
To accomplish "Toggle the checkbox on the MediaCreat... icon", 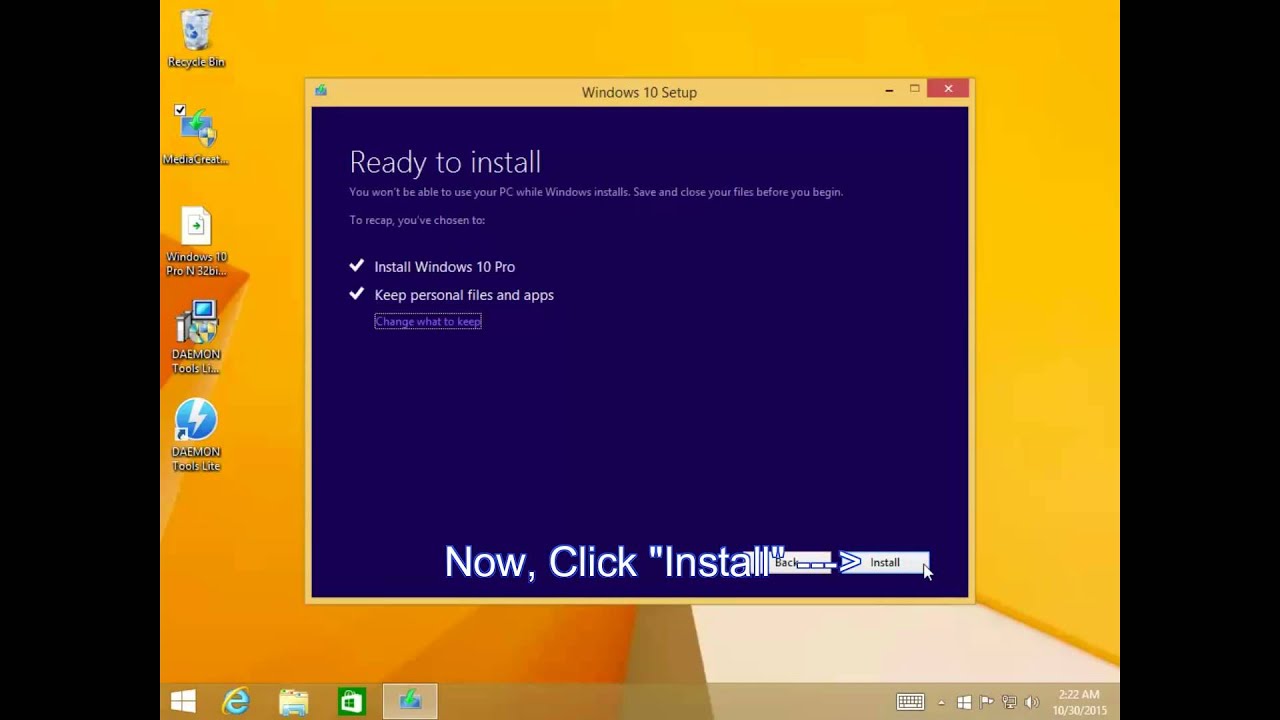I will pyautogui.click(x=180, y=110).
